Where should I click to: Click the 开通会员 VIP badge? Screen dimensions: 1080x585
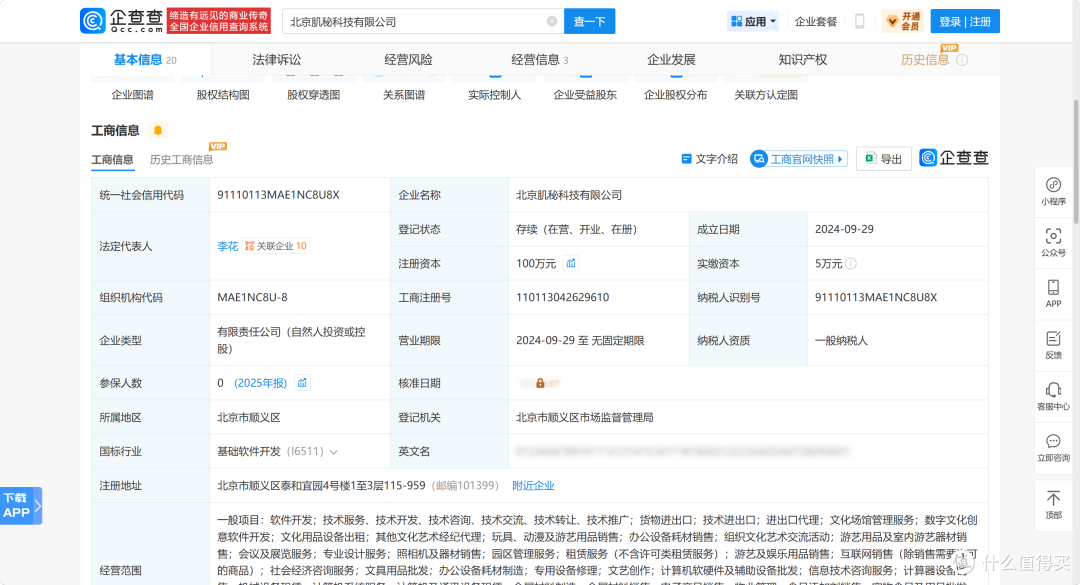(x=903, y=21)
